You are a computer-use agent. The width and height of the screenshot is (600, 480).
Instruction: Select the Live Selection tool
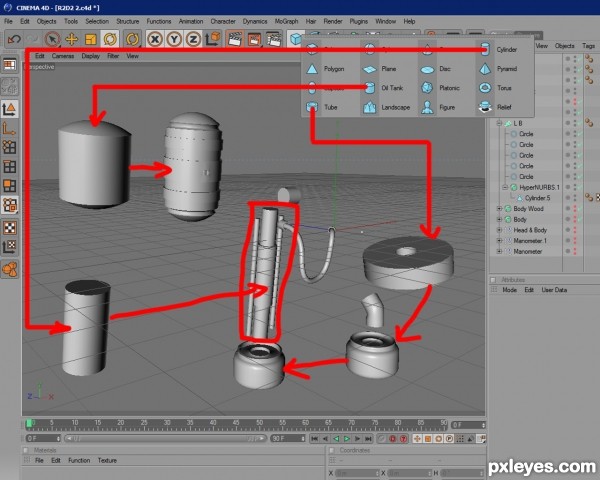[52, 39]
